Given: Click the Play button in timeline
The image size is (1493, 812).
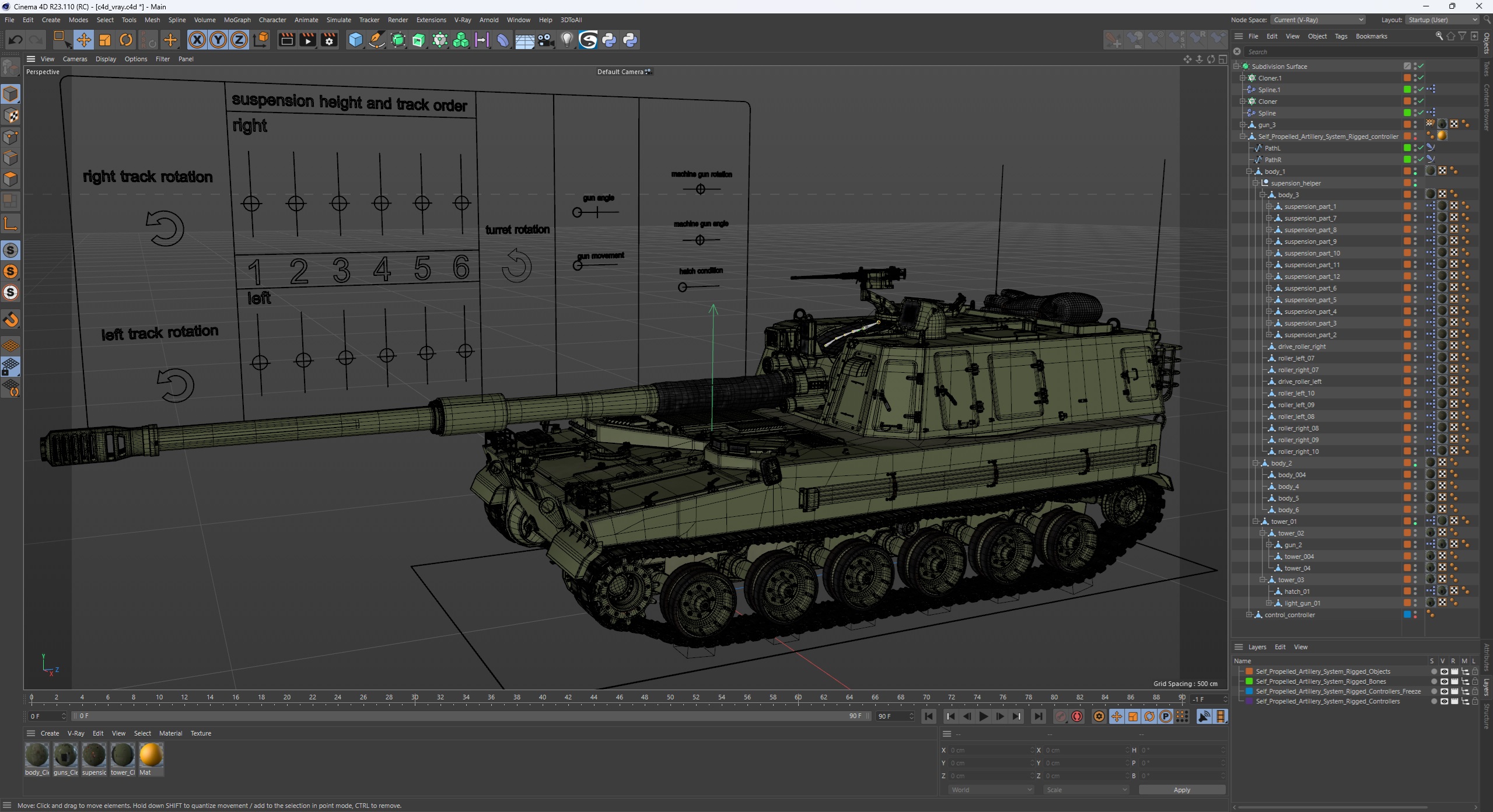Looking at the screenshot, I should tap(985, 717).
